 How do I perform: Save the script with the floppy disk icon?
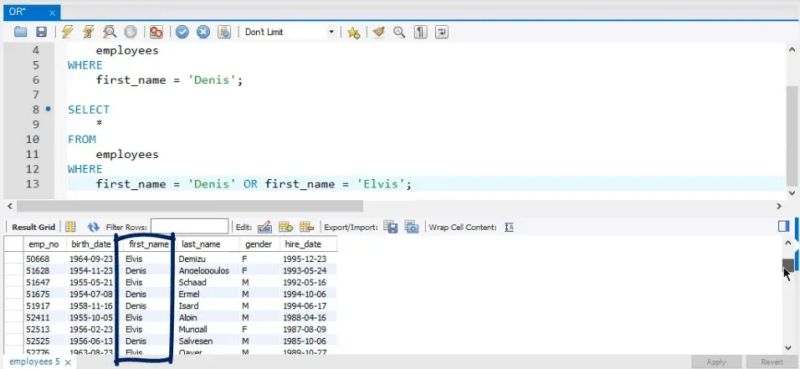[41, 32]
